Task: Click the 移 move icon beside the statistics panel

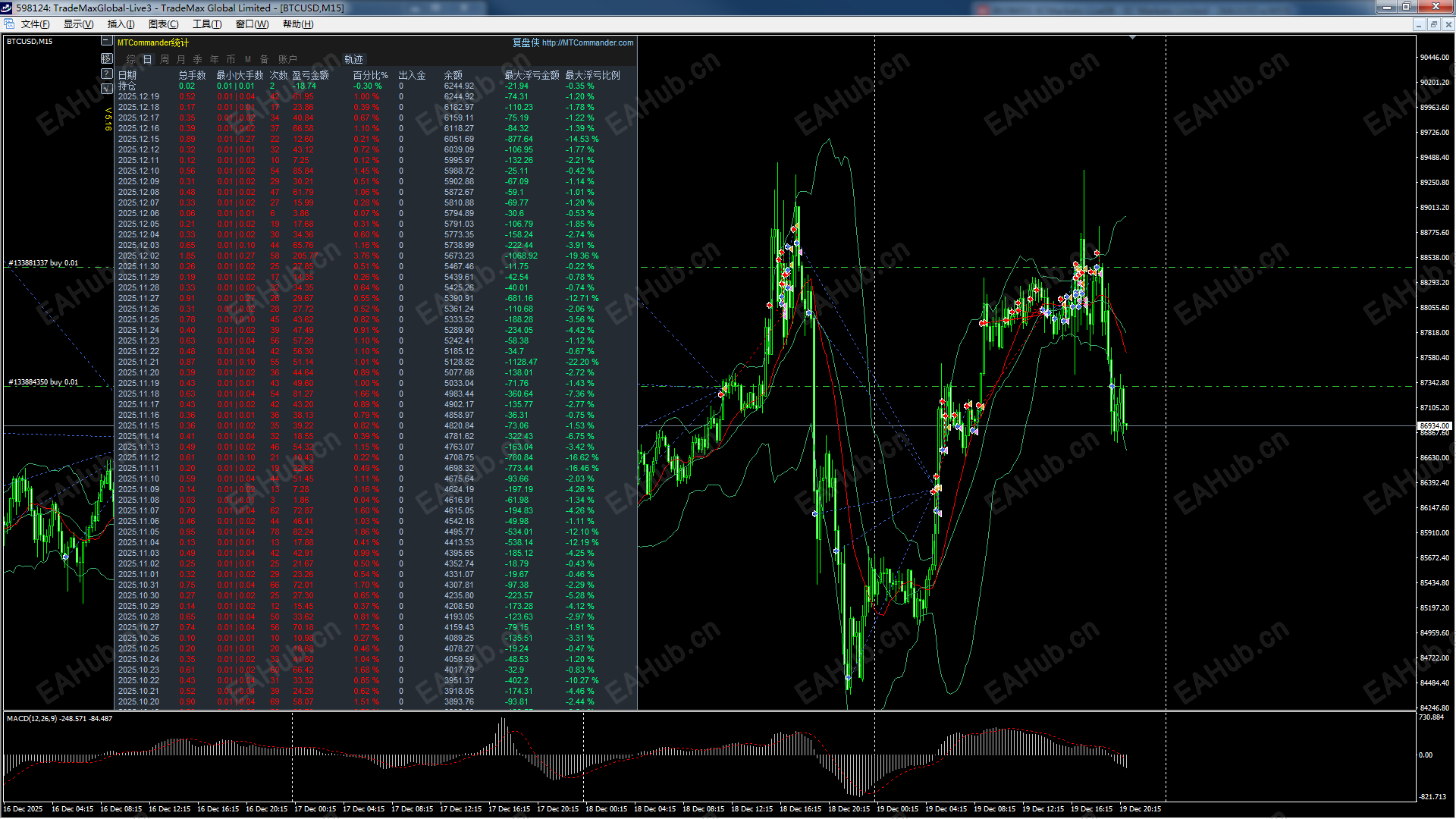Action: click(107, 59)
